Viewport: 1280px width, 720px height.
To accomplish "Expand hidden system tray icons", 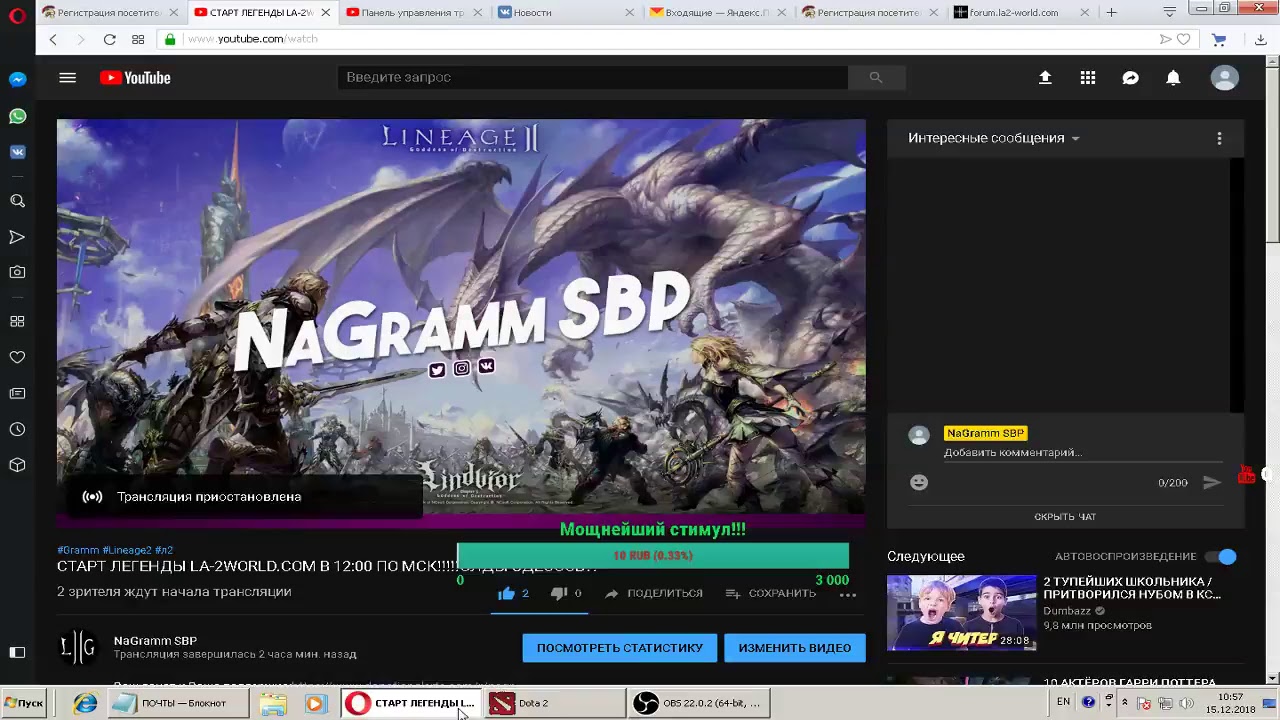I will (x=1125, y=702).
